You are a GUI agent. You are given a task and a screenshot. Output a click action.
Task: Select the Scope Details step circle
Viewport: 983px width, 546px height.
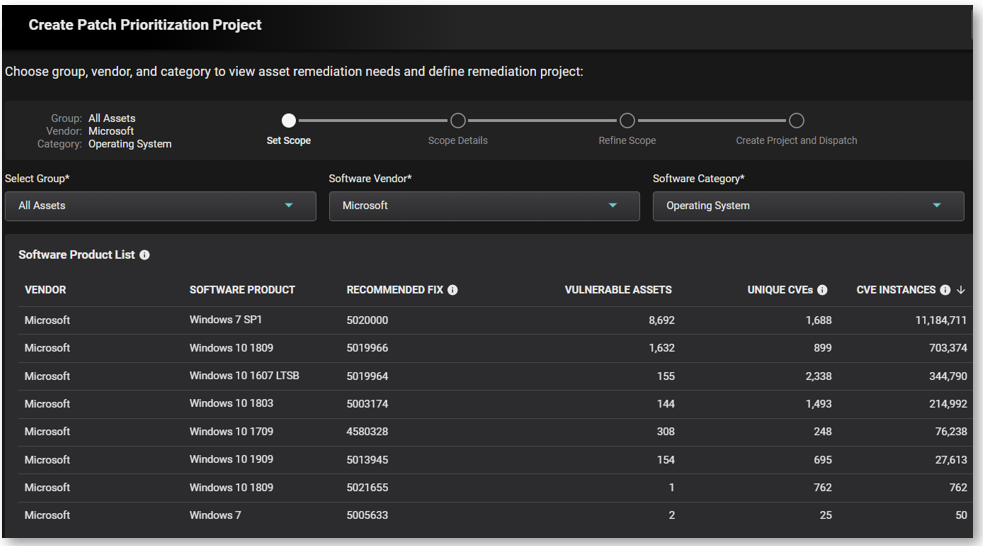coord(458,120)
